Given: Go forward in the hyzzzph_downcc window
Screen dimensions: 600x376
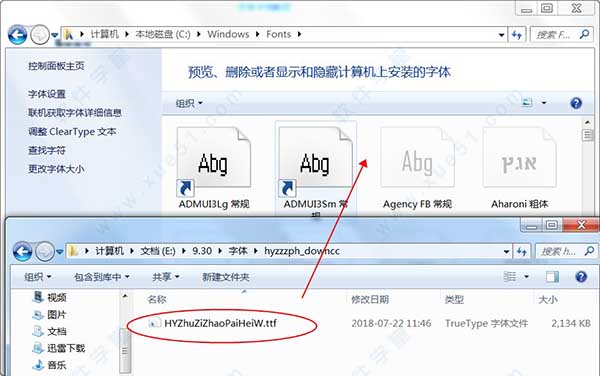Looking at the screenshot, I should (x=45, y=252).
